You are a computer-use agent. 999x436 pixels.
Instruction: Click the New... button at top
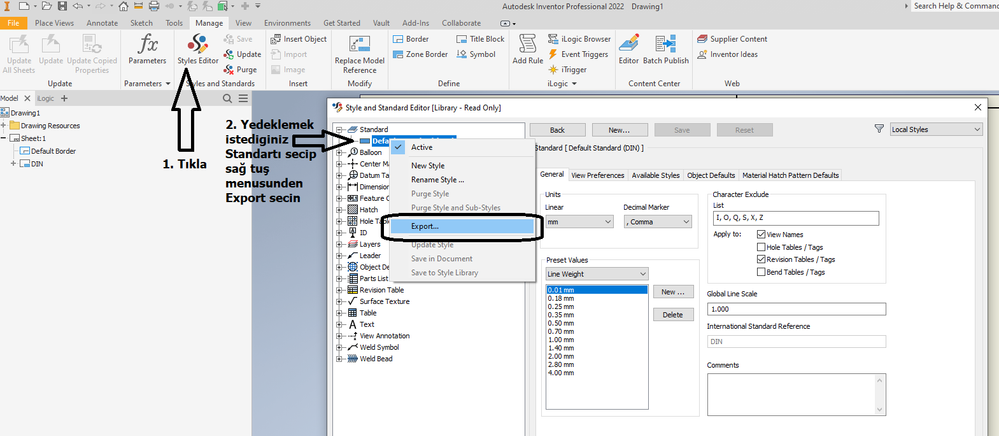tap(619, 130)
